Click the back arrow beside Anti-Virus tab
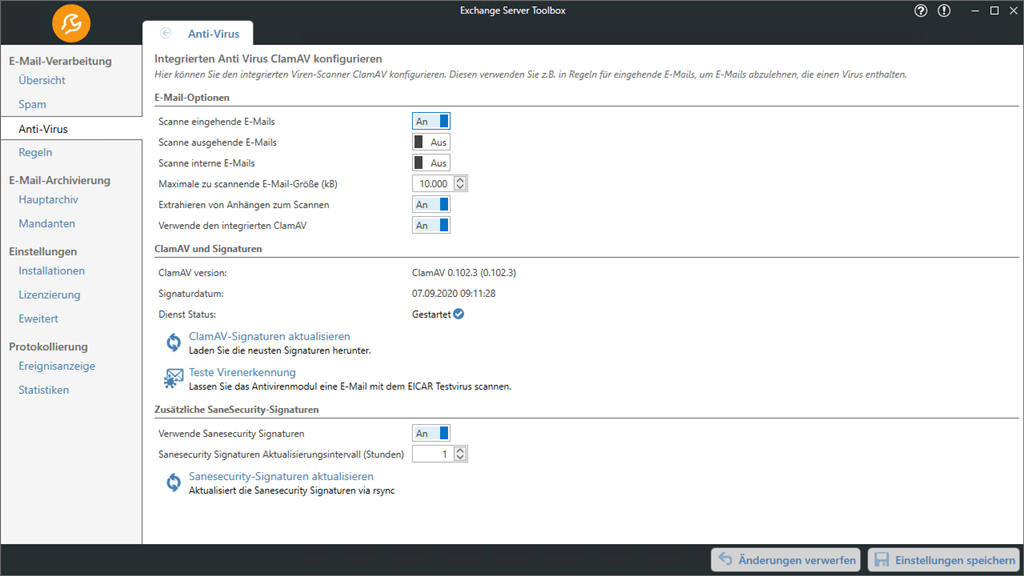The image size is (1024, 576). point(166,33)
